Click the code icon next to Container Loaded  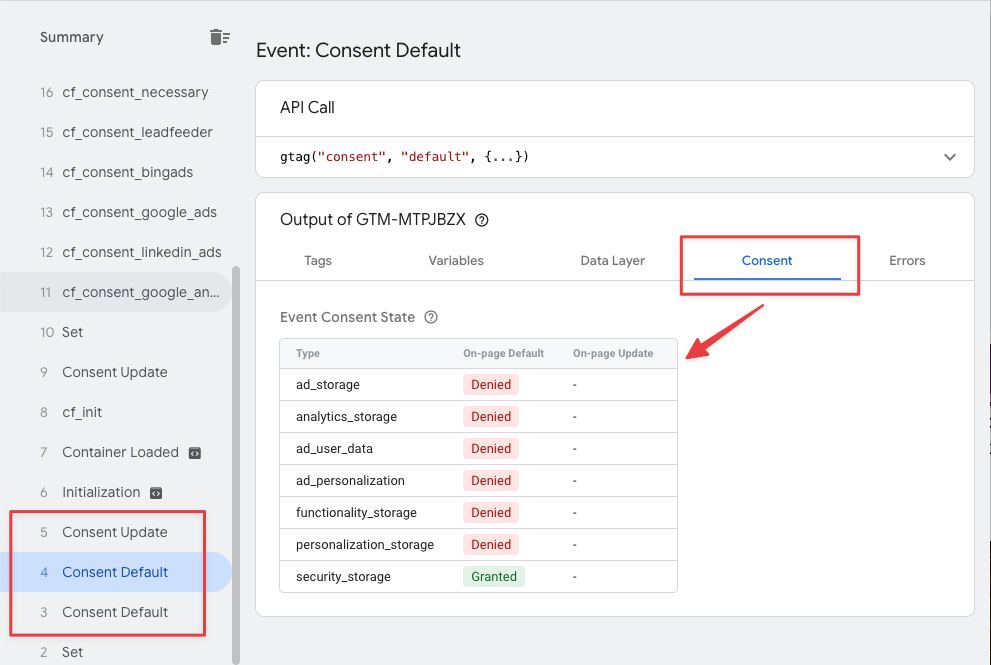(195, 453)
